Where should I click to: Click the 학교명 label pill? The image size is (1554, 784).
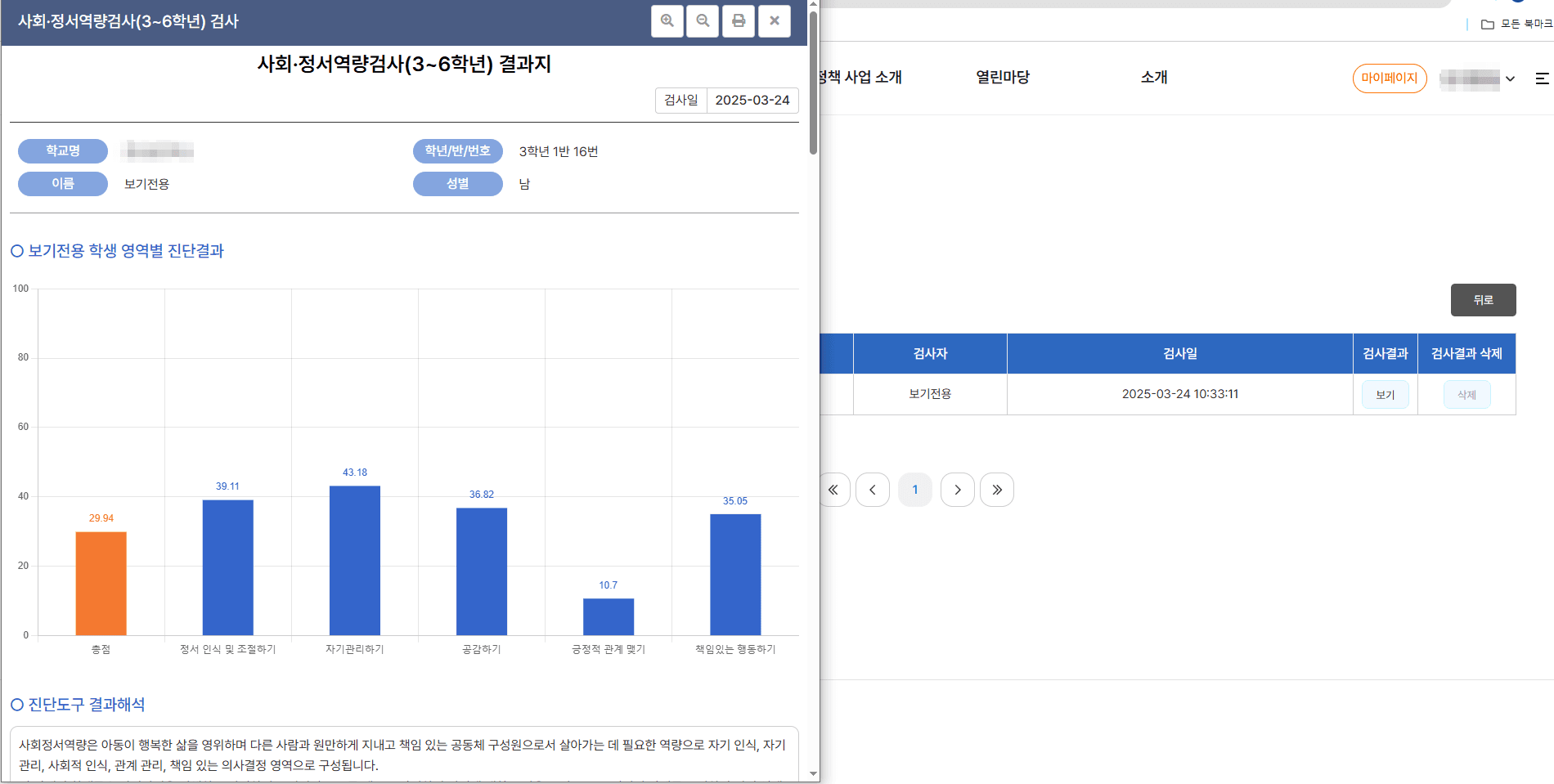click(x=63, y=151)
